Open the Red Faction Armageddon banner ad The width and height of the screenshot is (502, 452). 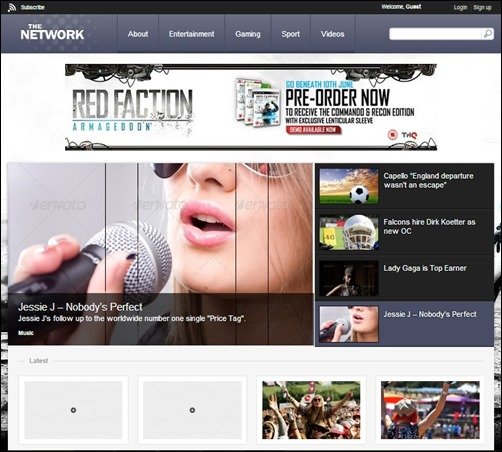click(x=251, y=107)
